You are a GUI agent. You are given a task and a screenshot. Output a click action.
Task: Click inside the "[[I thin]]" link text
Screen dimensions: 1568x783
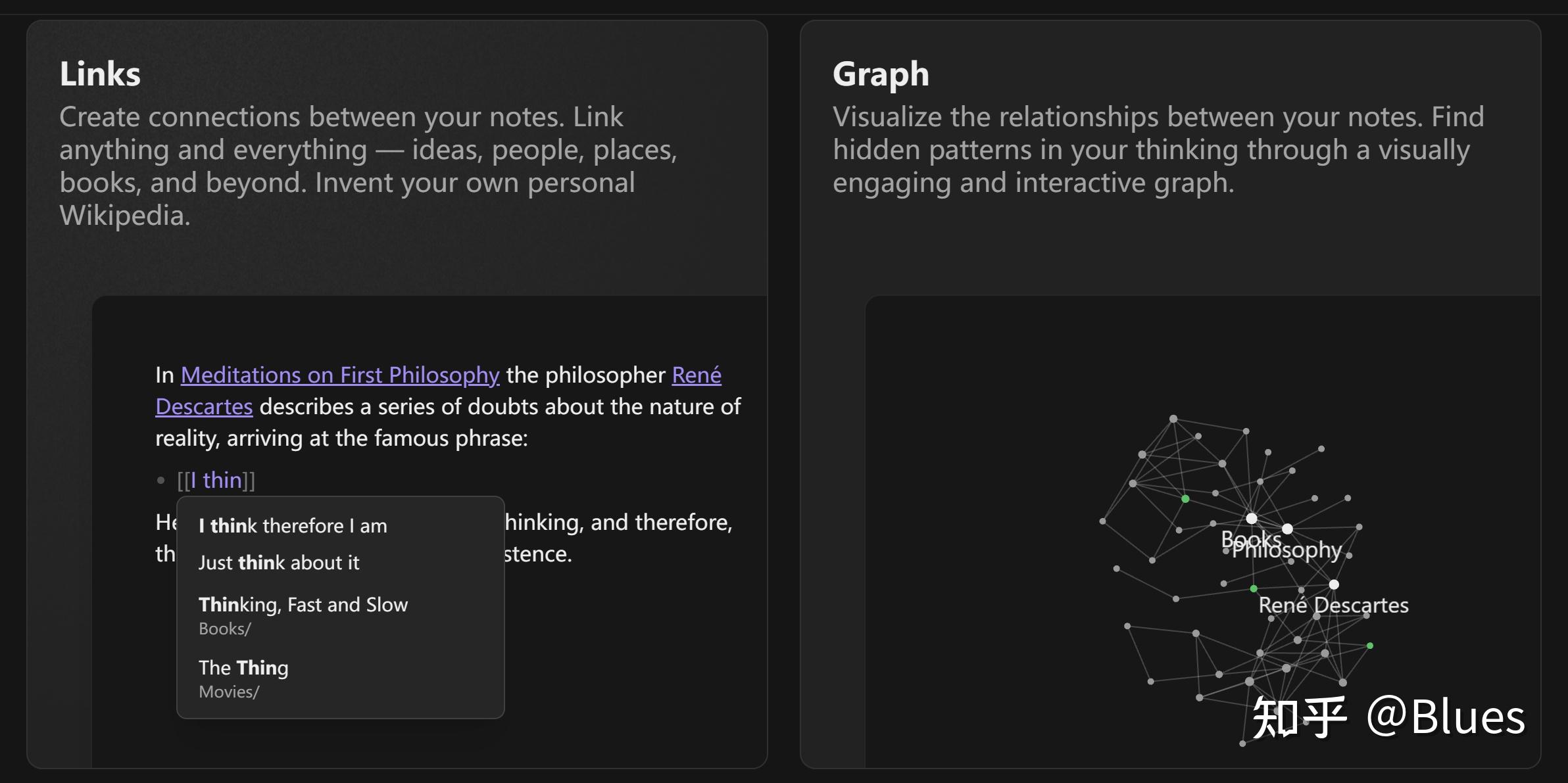tap(216, 480)
